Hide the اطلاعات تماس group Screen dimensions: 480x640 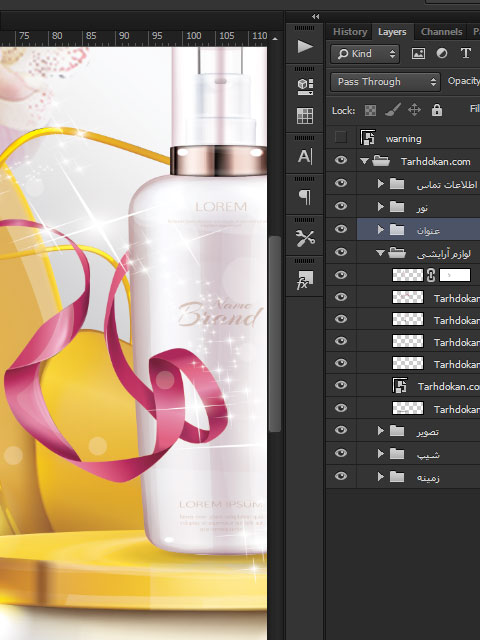341,183
